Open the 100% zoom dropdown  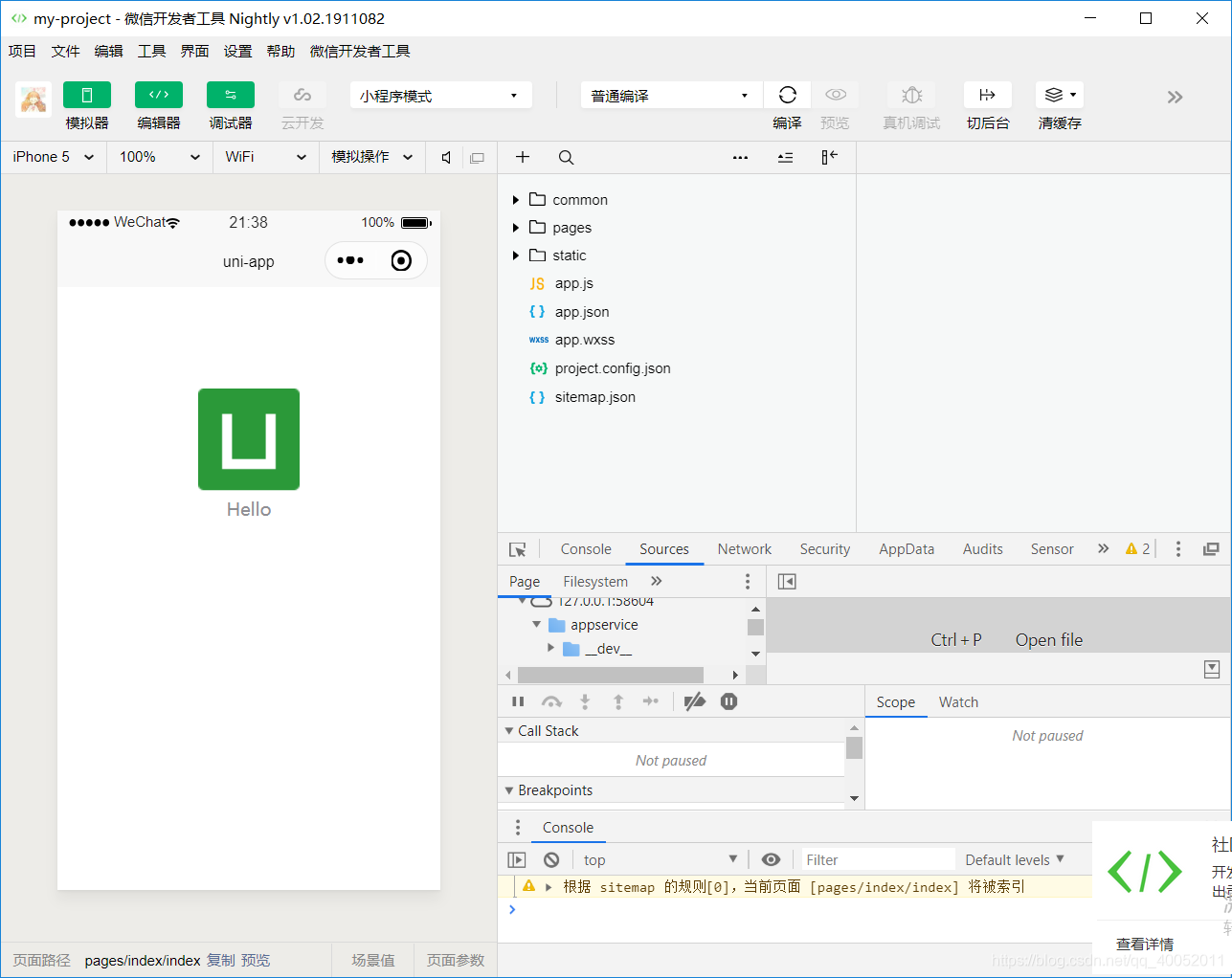(x=160, y=157)
